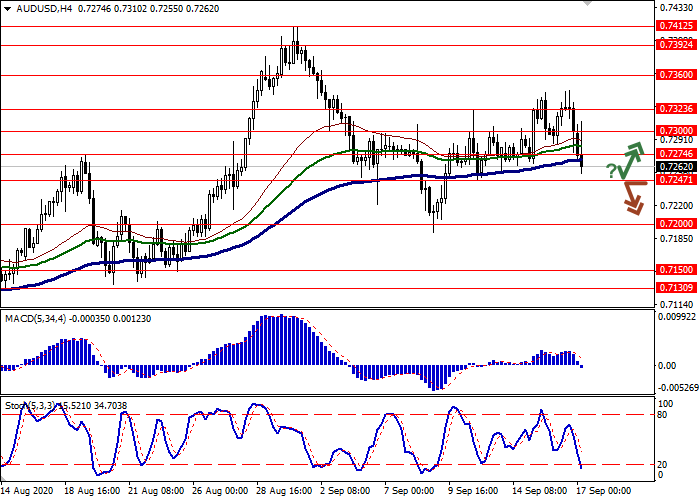Click the 17 Sep 00:00 date label
700x500 pixels.
coord(602,492)
